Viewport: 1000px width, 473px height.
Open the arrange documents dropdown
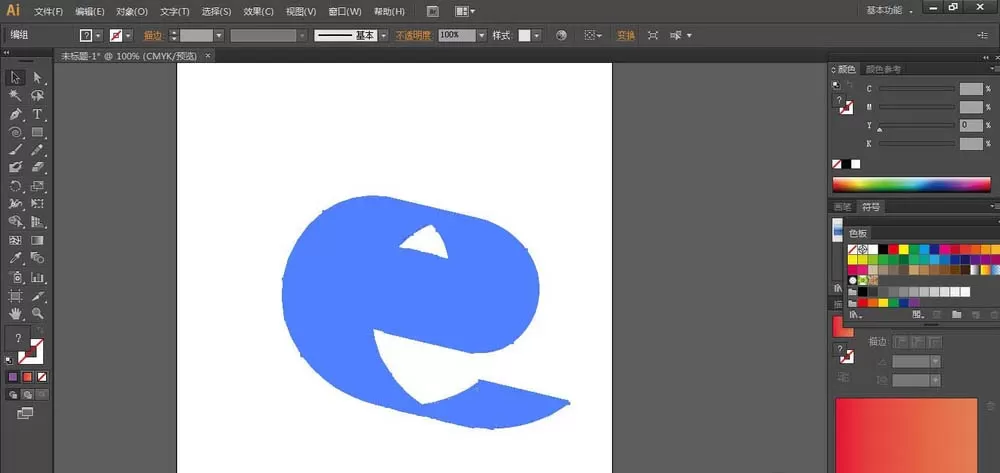465,11
